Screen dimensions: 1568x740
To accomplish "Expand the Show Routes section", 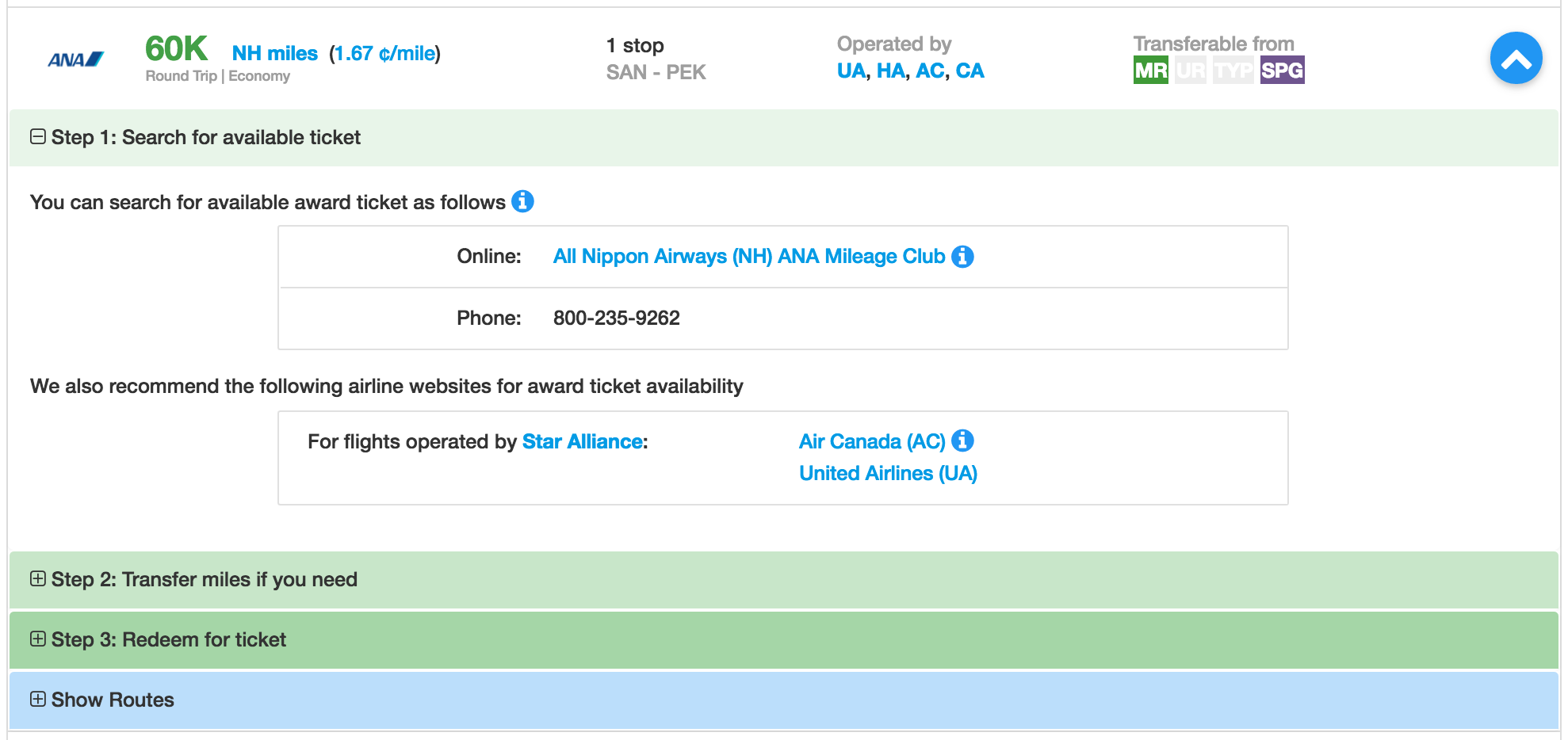I will point(38,700).
